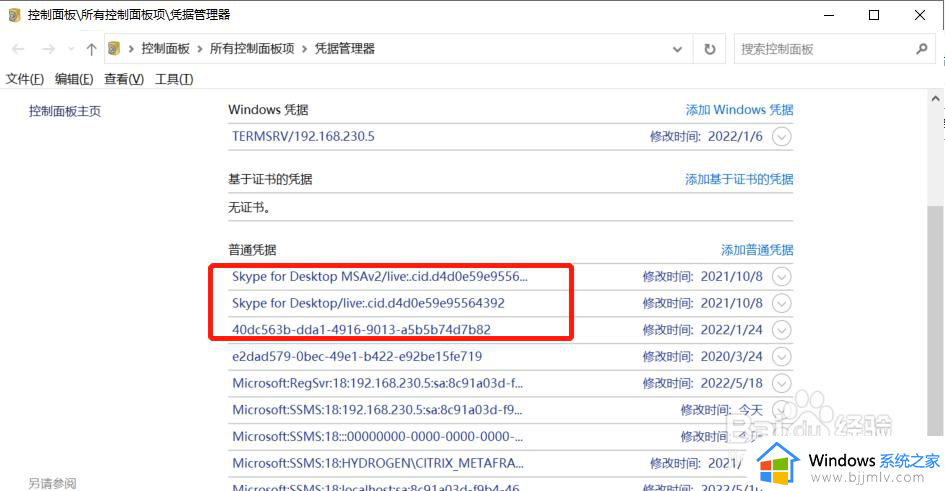The image size is (945, 491).
Task: Maximize the Credential Manager window
Action: (874, 15)
